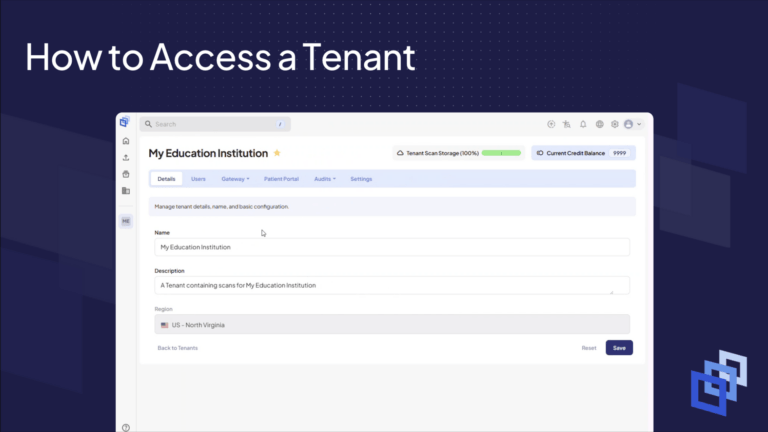Viewport: 768px width, 432px height.
Task: Switch to the Patient Portal tab
Action: pos(281,179)
